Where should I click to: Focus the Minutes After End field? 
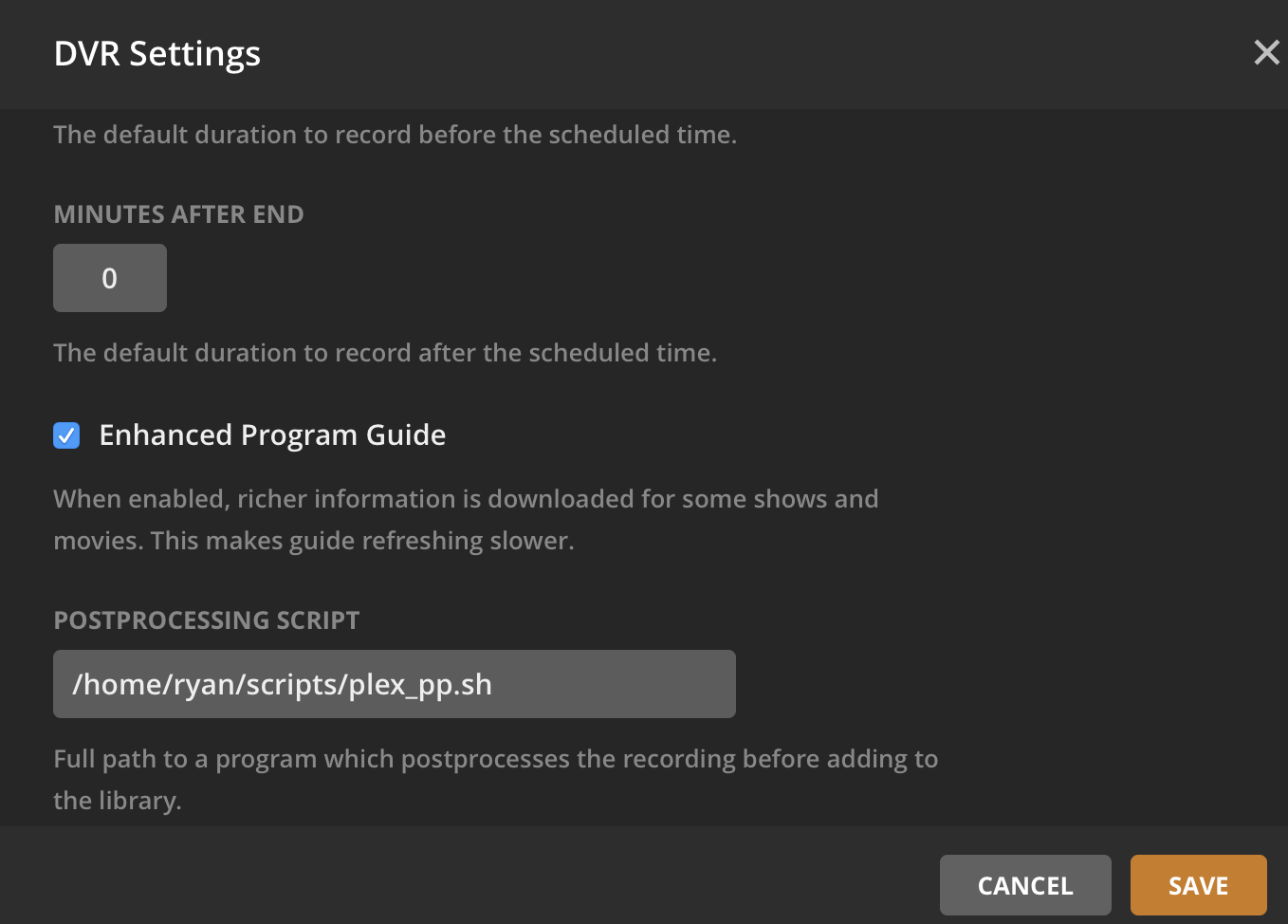[x=110, y=278]
